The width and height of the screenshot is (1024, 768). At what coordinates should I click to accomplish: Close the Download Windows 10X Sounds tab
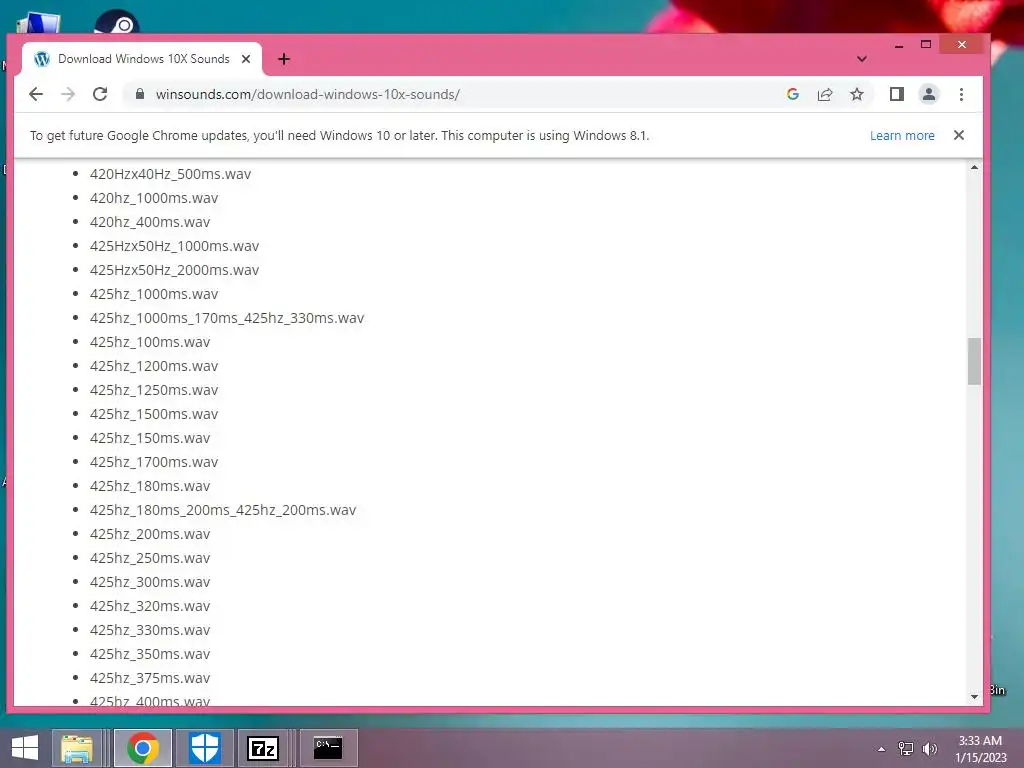pos(246,59)
